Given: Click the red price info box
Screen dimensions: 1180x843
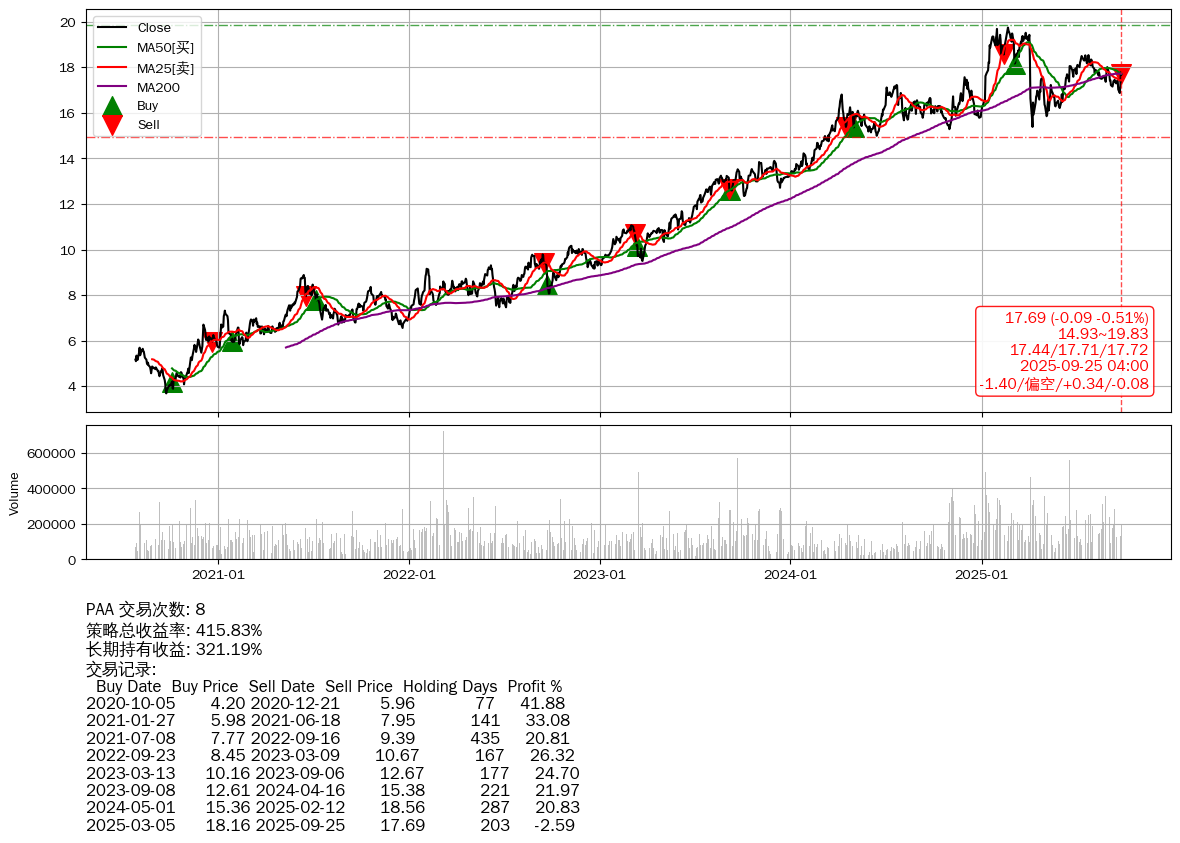Looking at the screenshot, I should coord(1064,351).
